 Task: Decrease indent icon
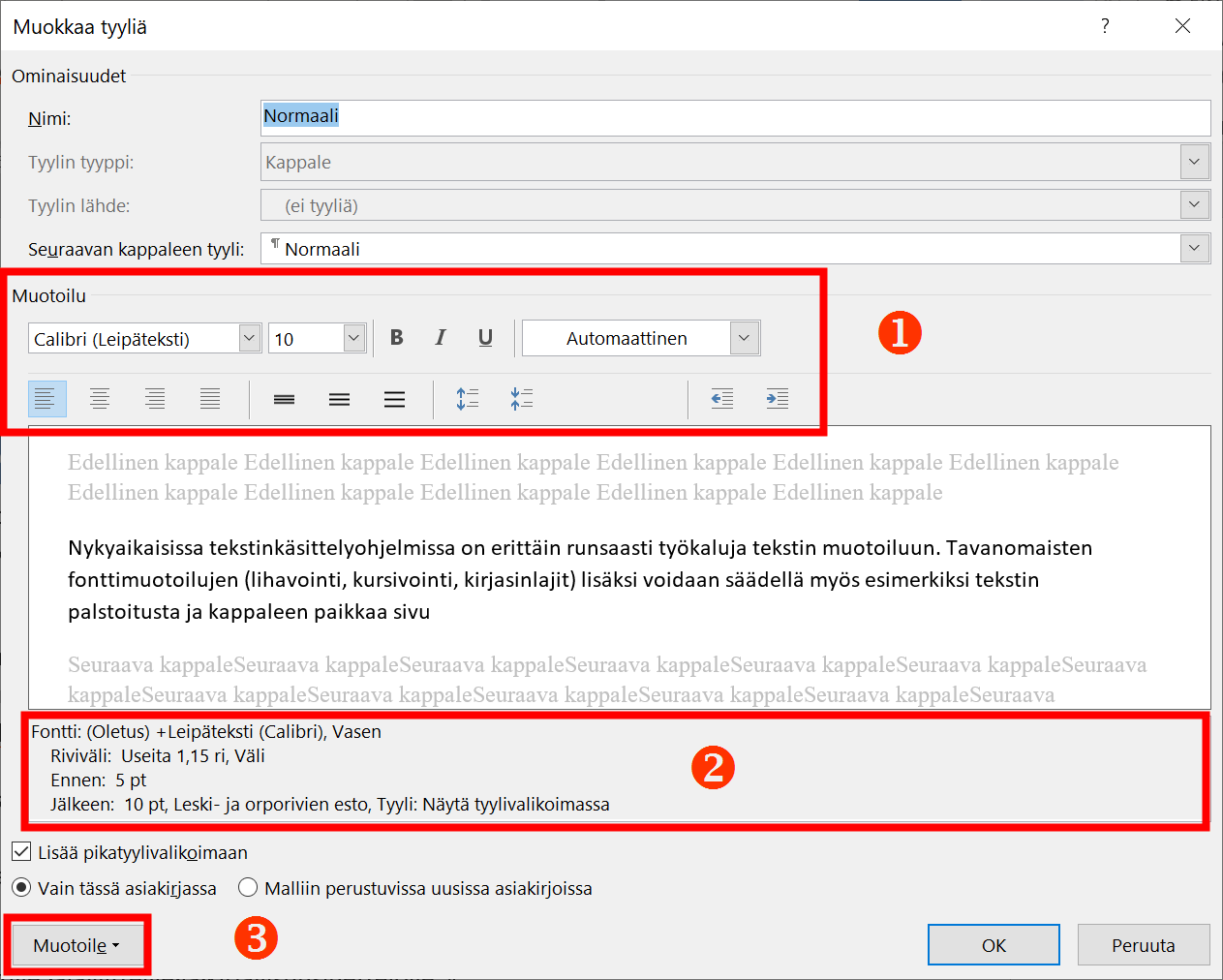coord(722,399)
